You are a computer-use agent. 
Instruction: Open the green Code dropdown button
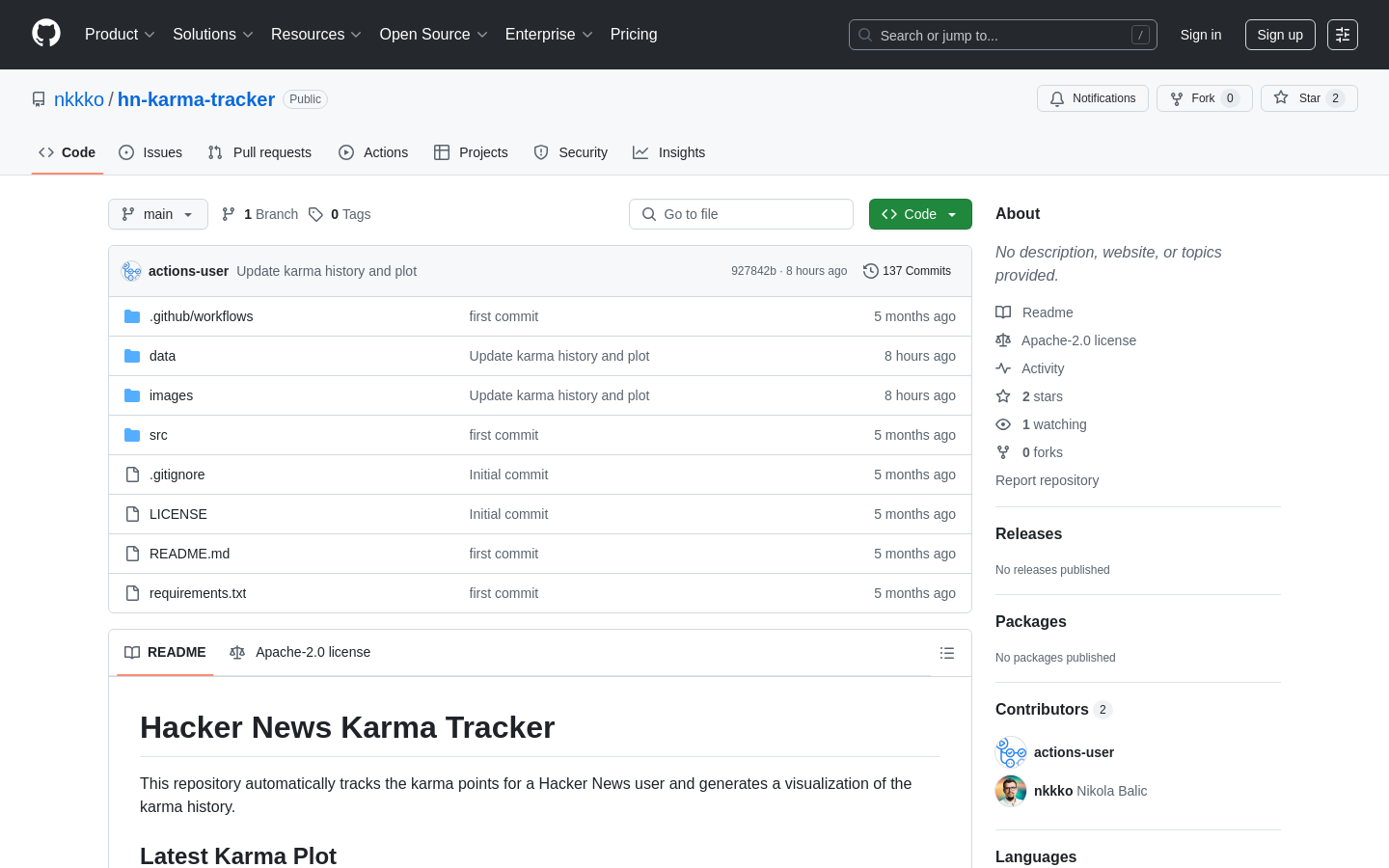point(920,214)
